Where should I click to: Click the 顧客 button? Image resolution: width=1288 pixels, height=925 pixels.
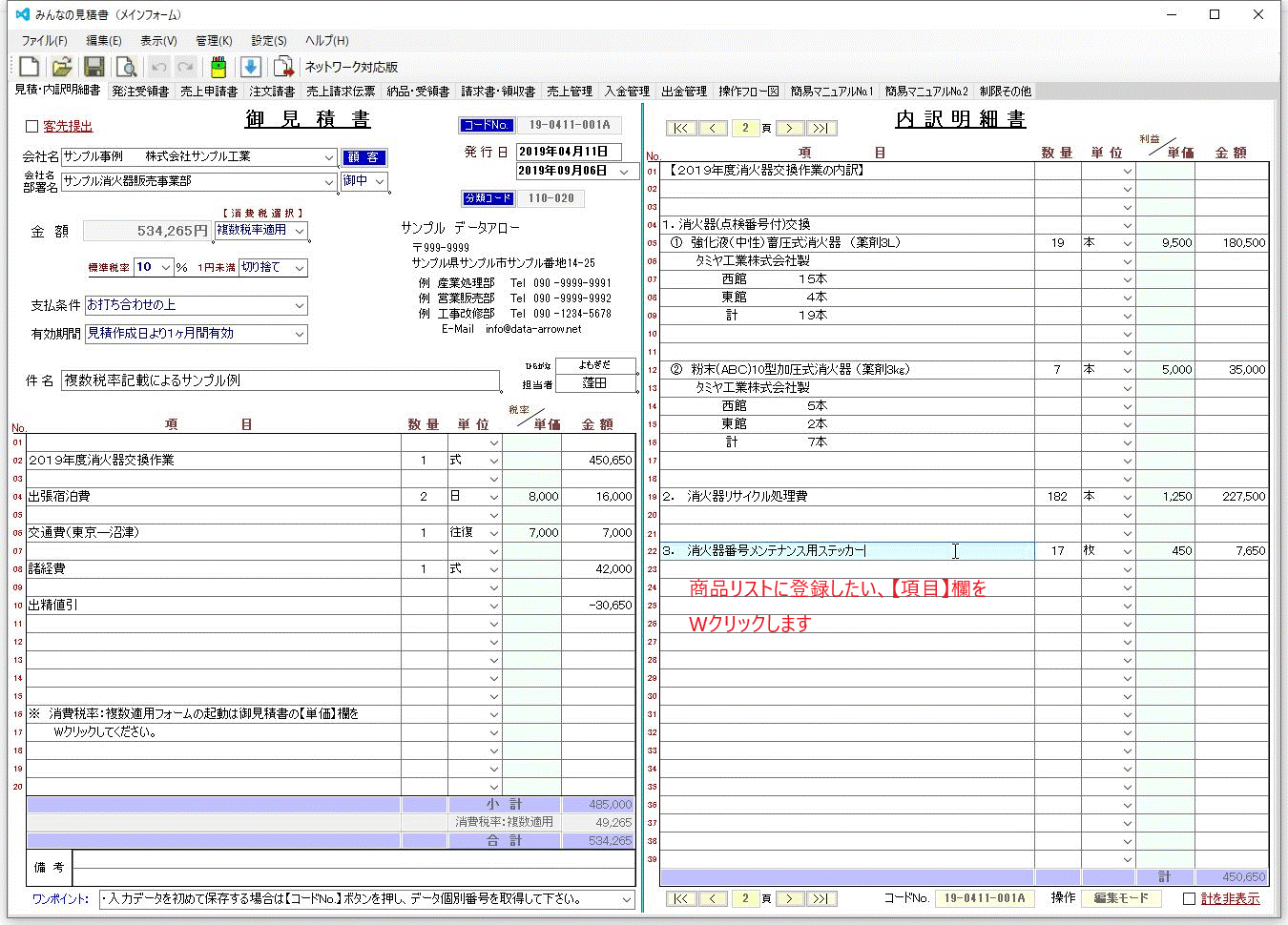(x=364, y=158)
